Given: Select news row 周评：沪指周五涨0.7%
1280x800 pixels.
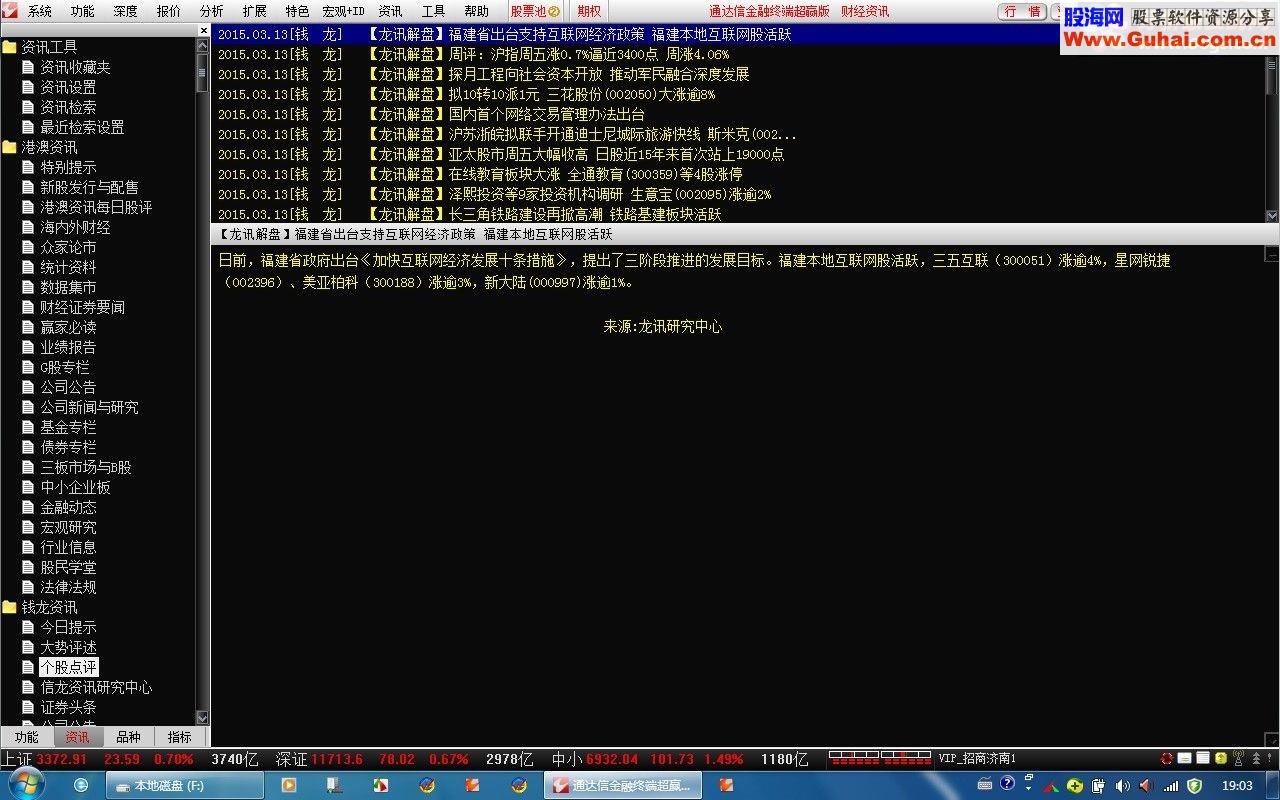Looking at the screenshot, I should coord(738,54).
